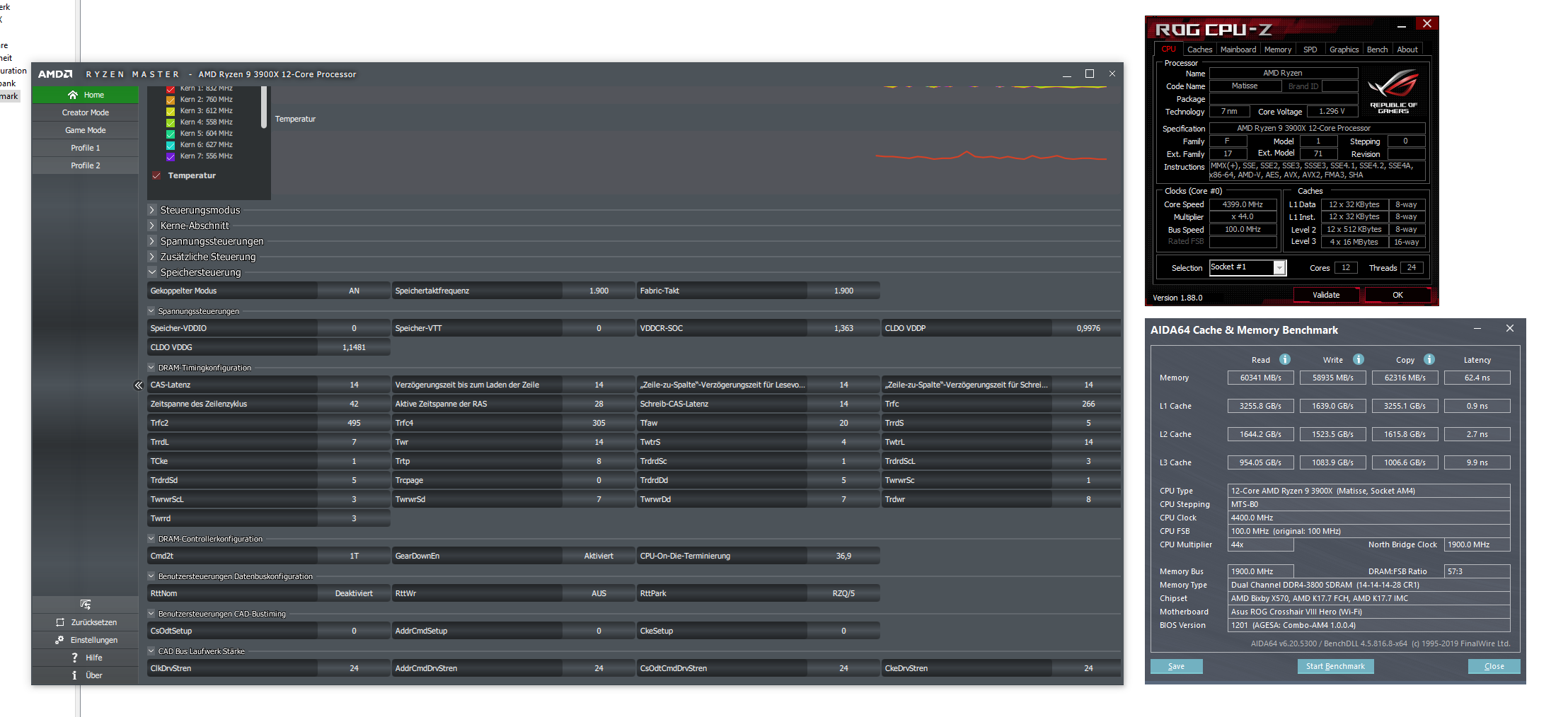Expand the Steuerungsmodus section
Screen dimensions: 1568x717
click(x=152, y=210)
